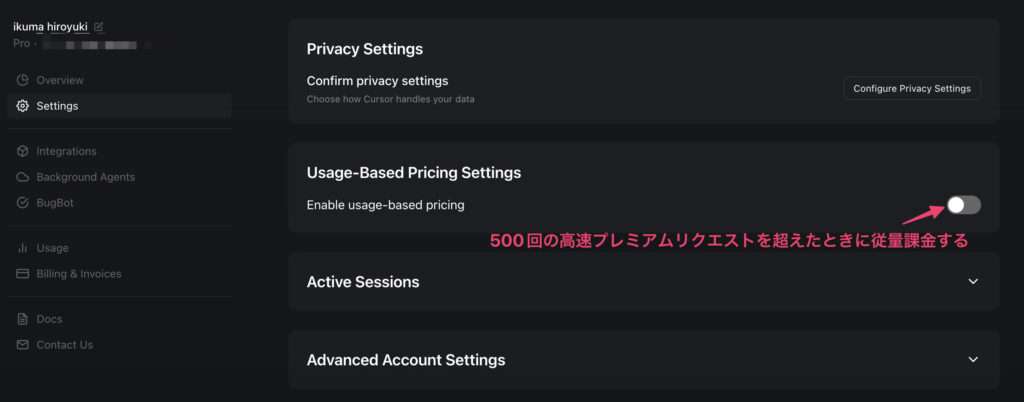Click the Settings gear icon in sidebar

[x=23, y=106]
